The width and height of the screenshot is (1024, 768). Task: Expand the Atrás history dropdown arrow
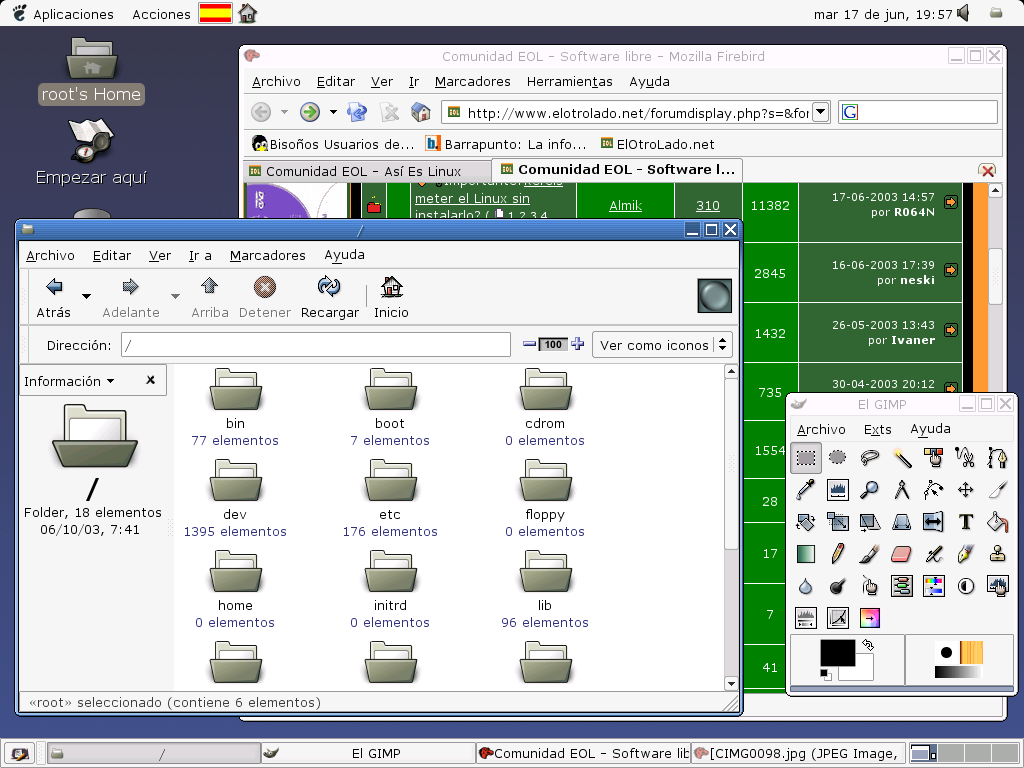coord(86,296)
